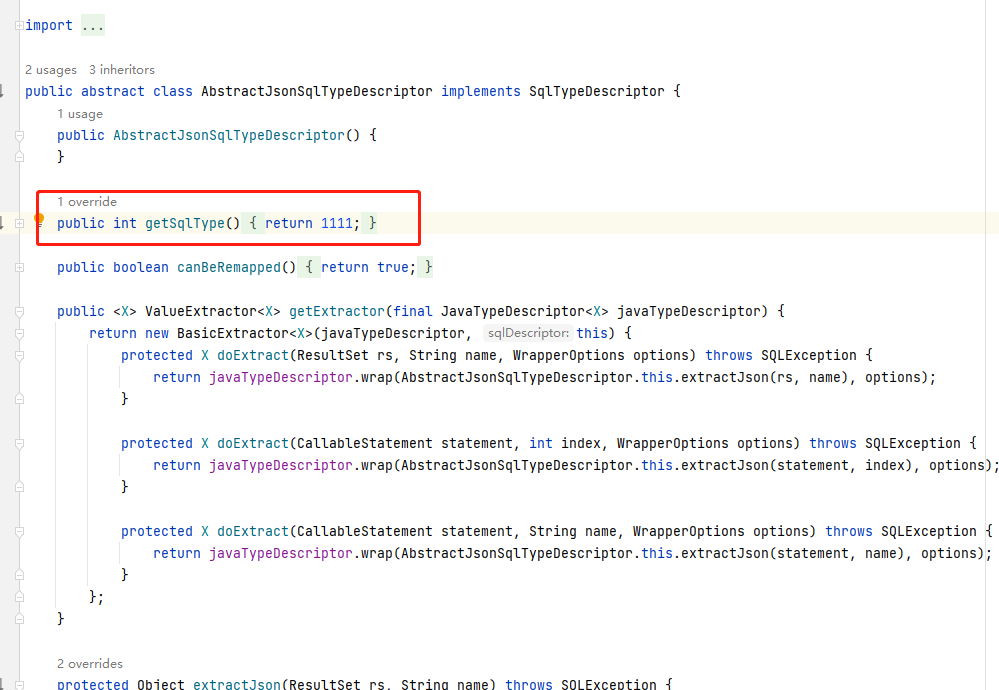Click the getSqlType method name
The width and height of the screenshot is (999, 690).
click(x=185, y=224)
